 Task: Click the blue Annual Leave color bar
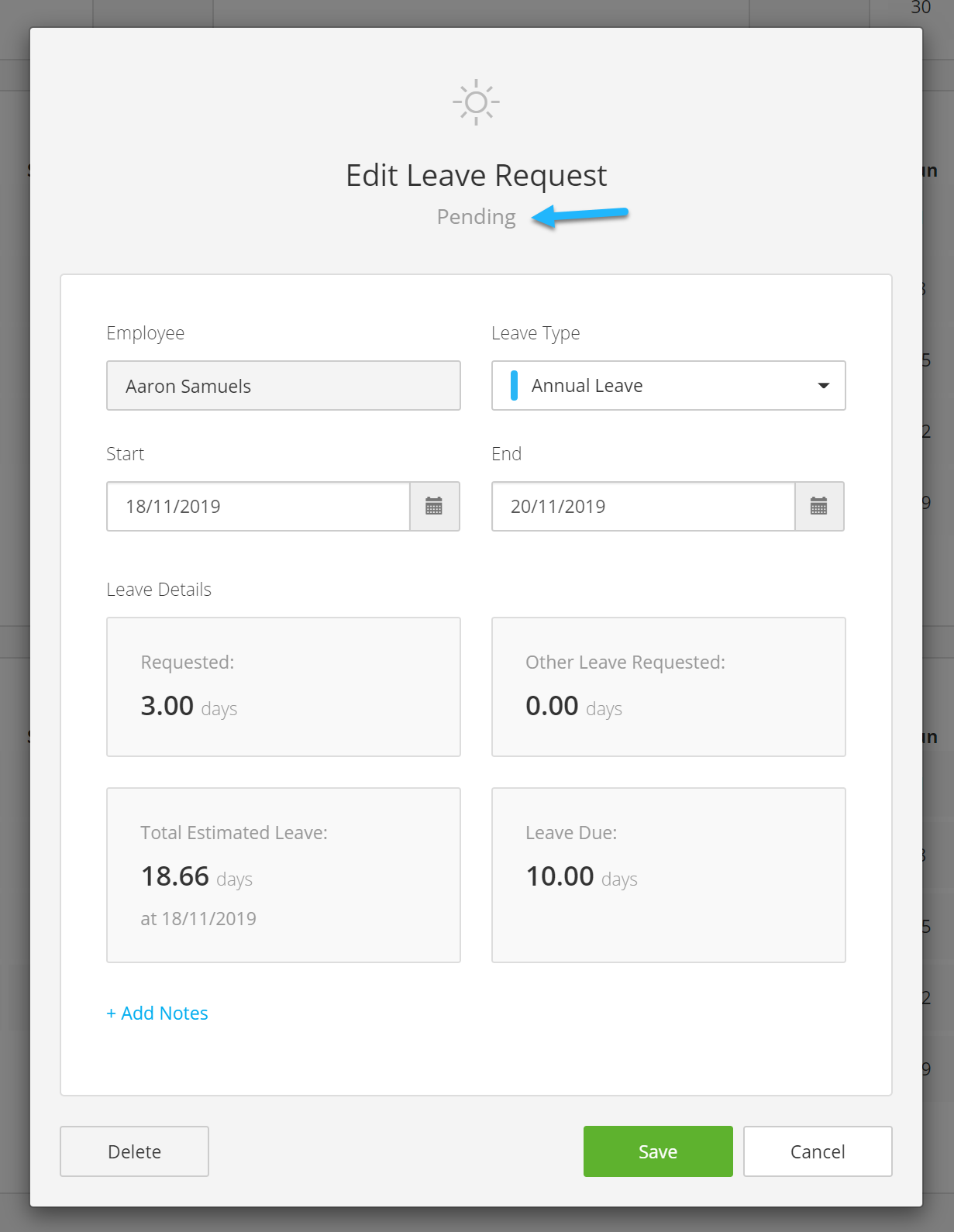coord(514,386)
